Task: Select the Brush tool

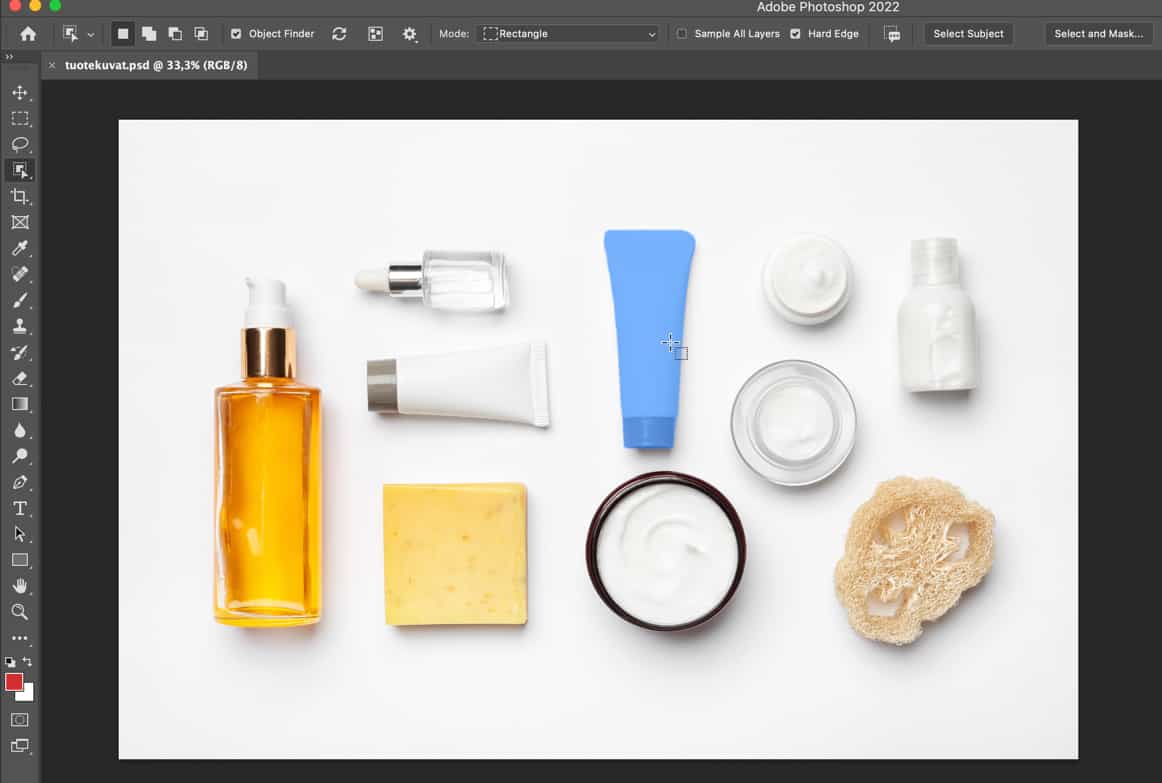Action: (20, 300)
